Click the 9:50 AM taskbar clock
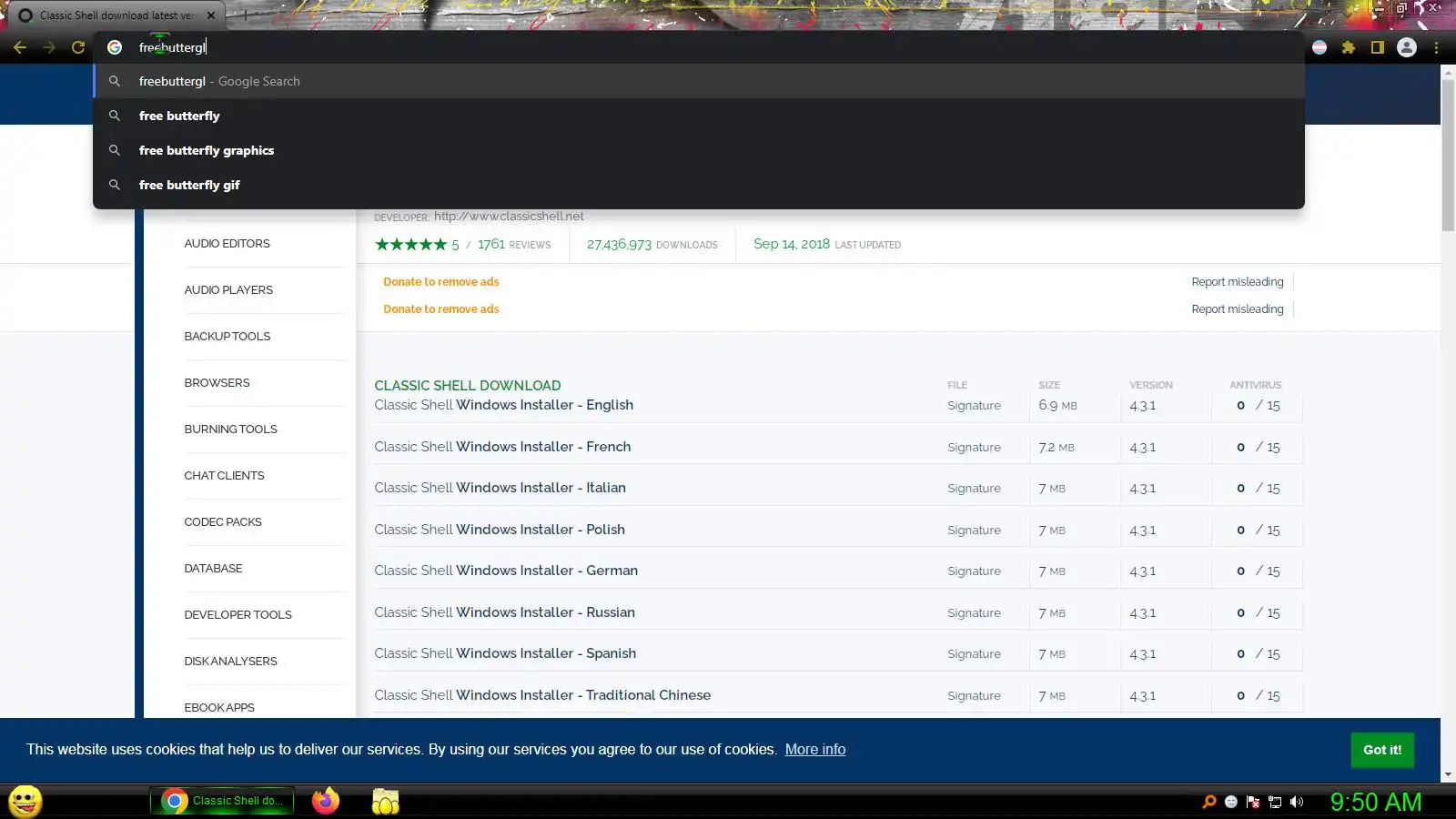Screen dimensions: 1456x819 point(1376,802)
